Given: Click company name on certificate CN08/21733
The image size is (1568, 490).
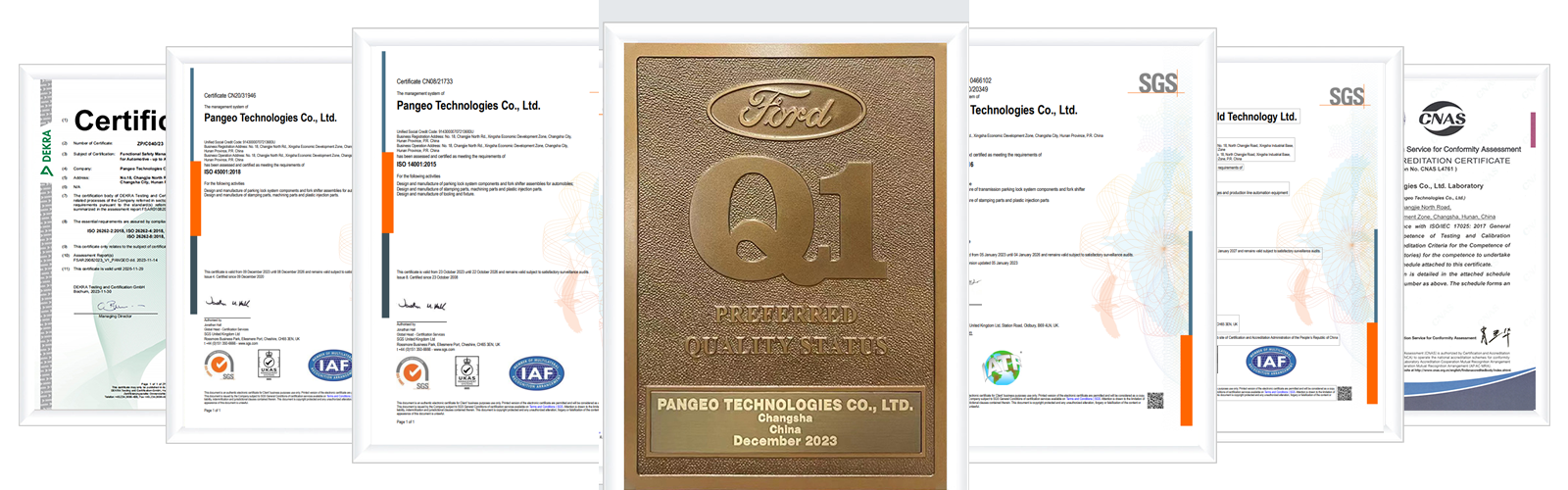Looking at the screenshot, I should pos(468,105).
